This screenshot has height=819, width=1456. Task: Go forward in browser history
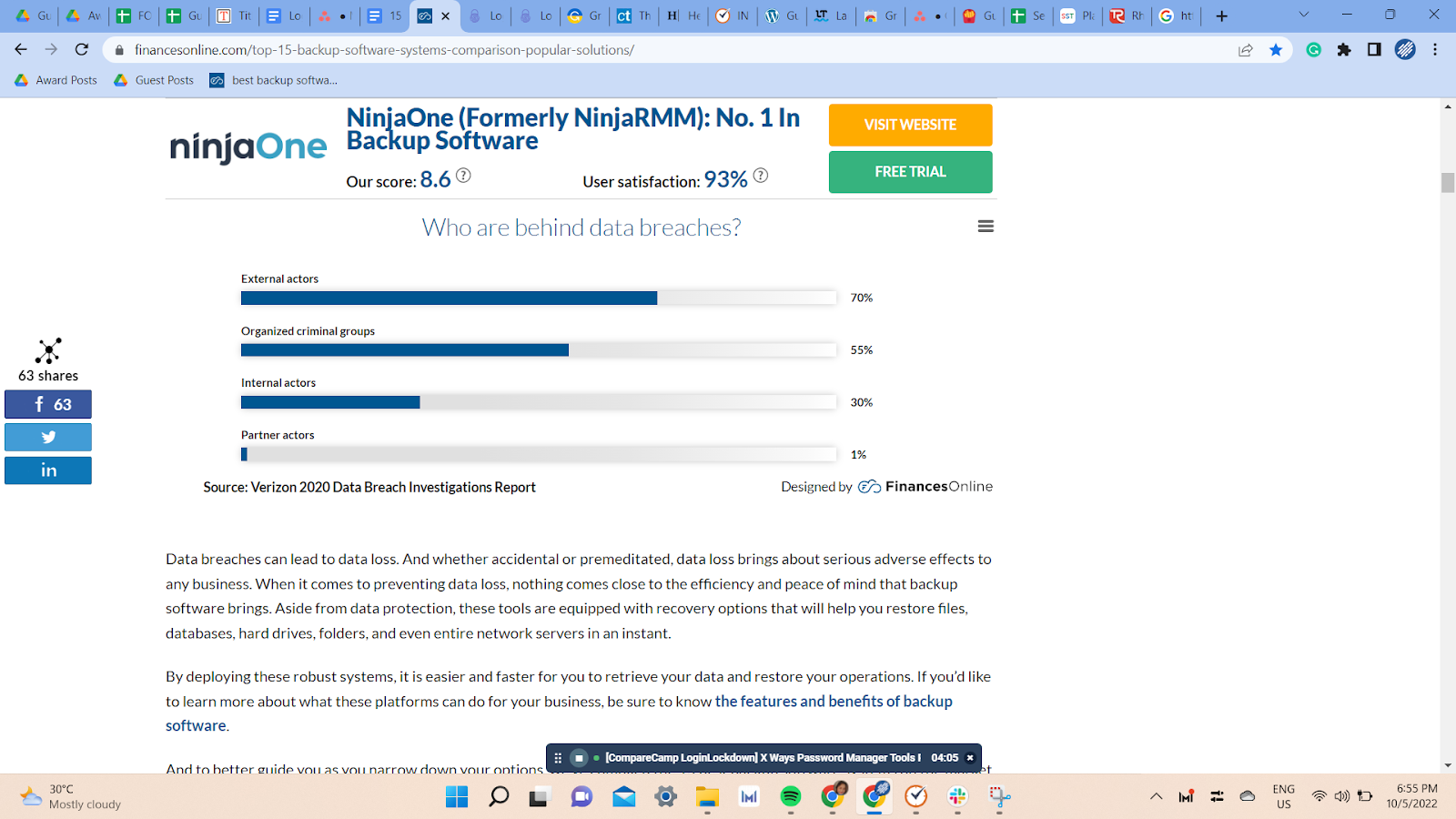coord(51,49)
